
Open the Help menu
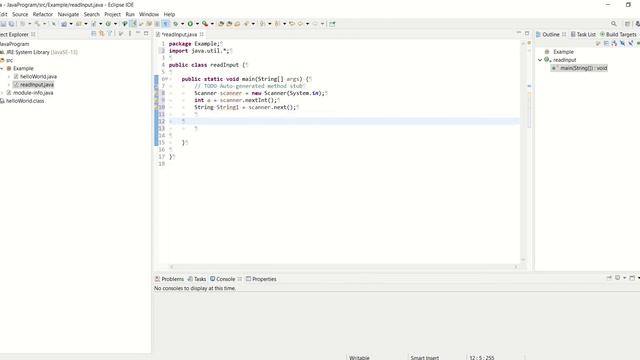169,14
